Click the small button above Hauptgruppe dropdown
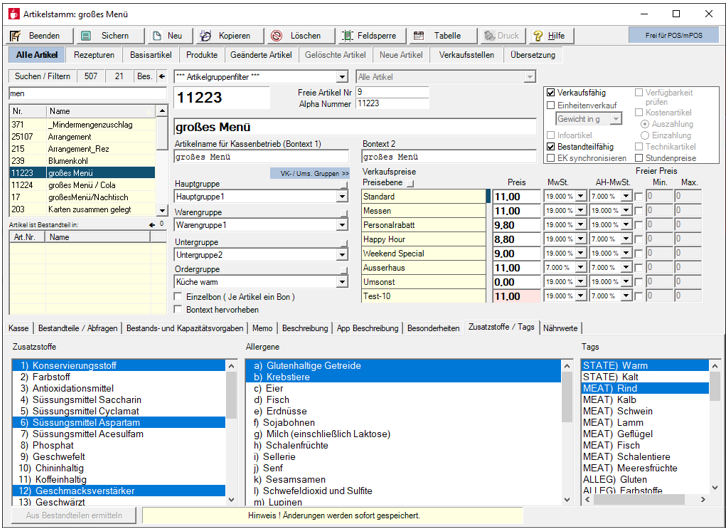 (344, 185)
